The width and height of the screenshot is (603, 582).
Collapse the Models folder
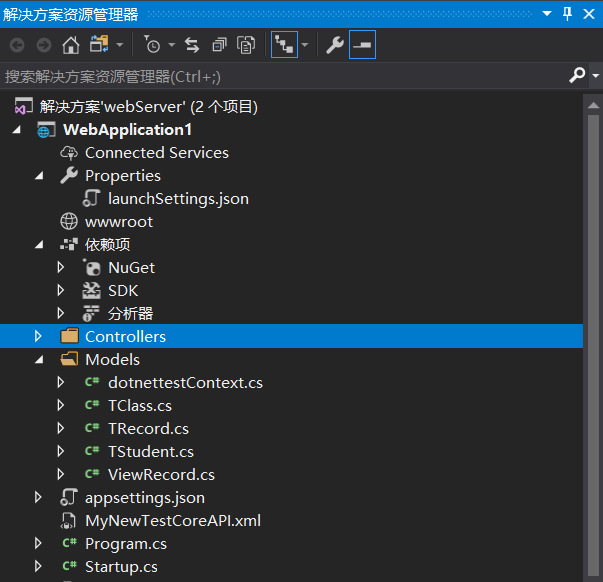coord(39,360)
